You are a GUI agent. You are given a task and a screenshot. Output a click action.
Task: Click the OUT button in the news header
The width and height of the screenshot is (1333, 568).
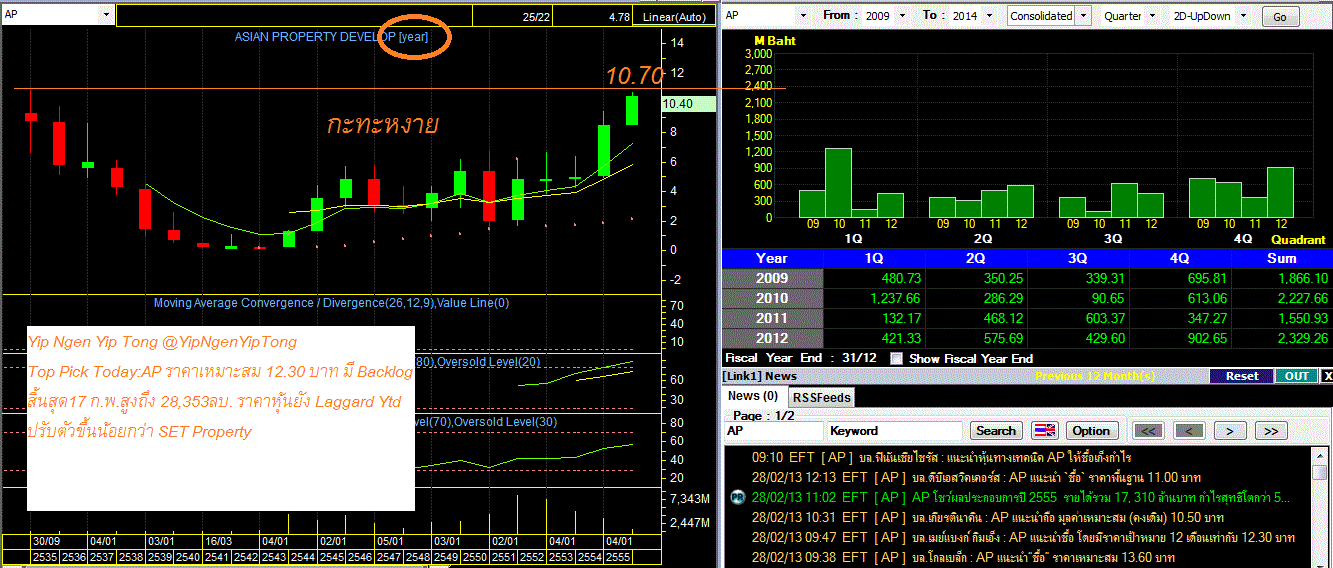click(x=1296, y=376)
